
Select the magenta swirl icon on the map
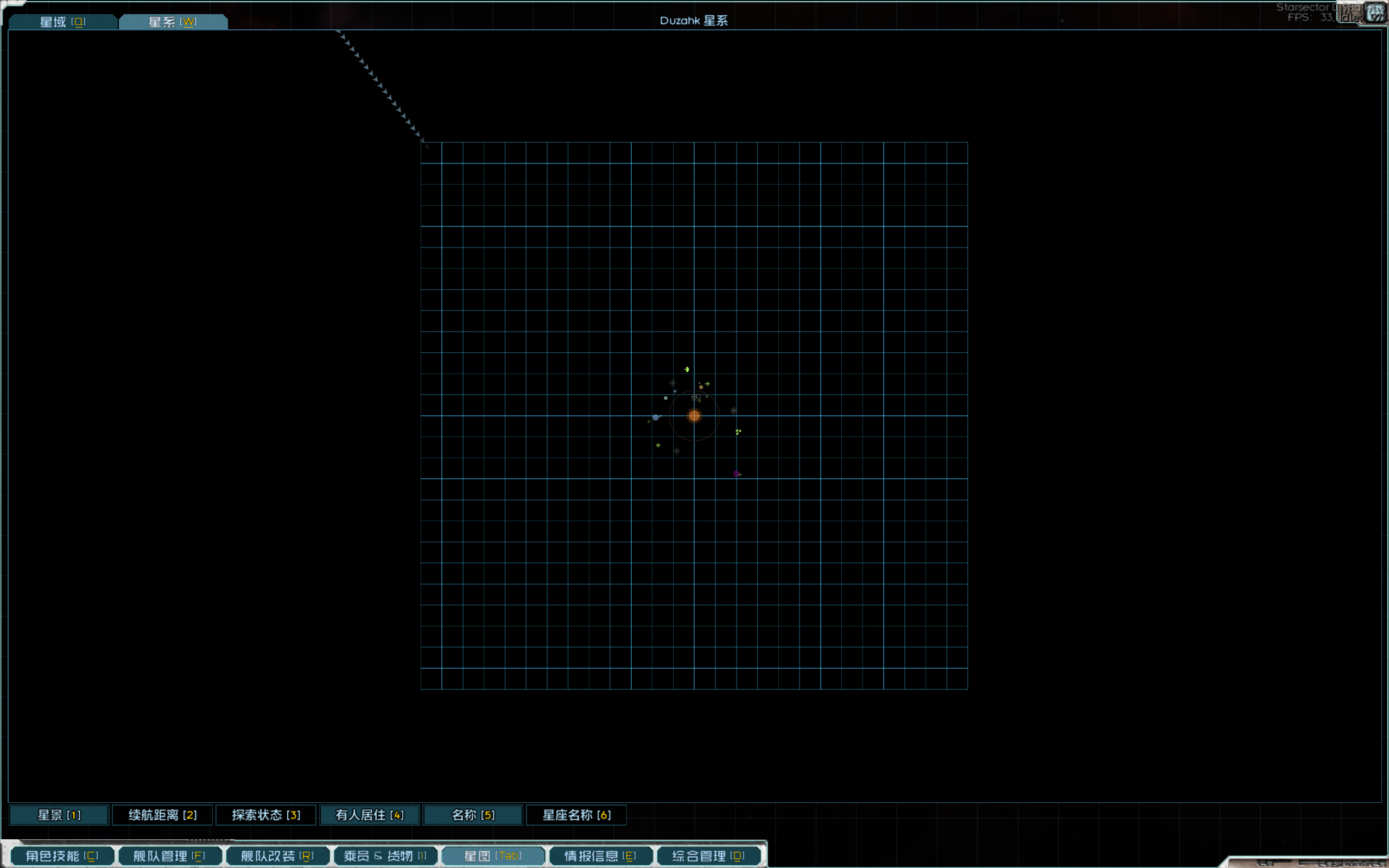point(737,473)
